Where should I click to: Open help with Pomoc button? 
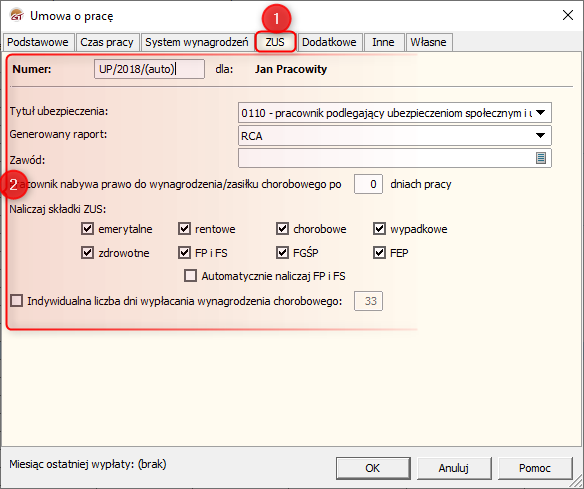pos(535,468)
